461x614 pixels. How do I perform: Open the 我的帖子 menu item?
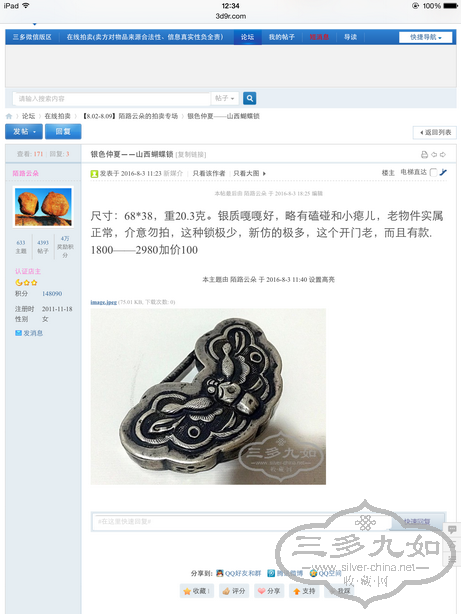tap(281, 37)
